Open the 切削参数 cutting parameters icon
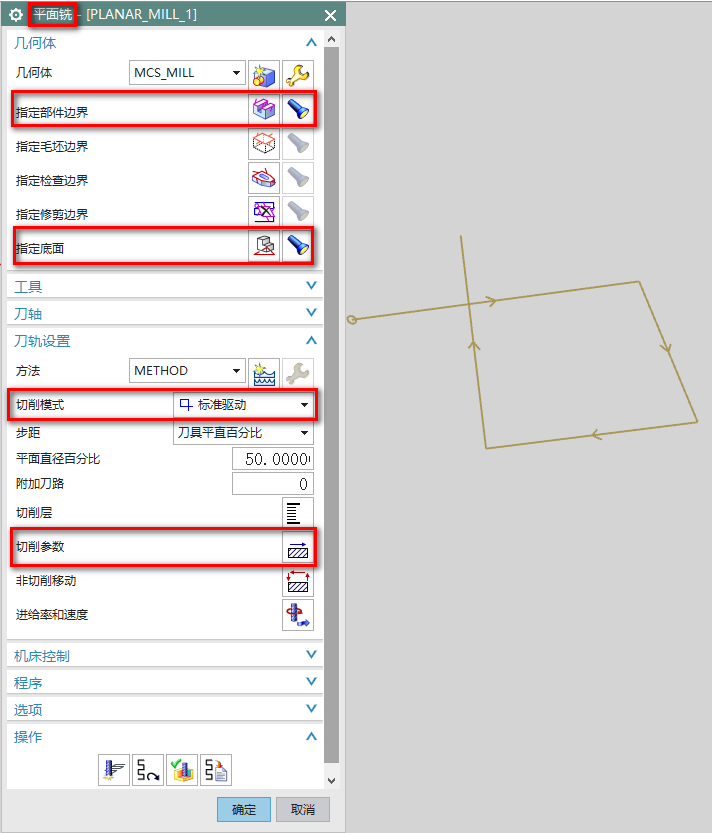Screen dimensions: 712x833 point(298,547)
